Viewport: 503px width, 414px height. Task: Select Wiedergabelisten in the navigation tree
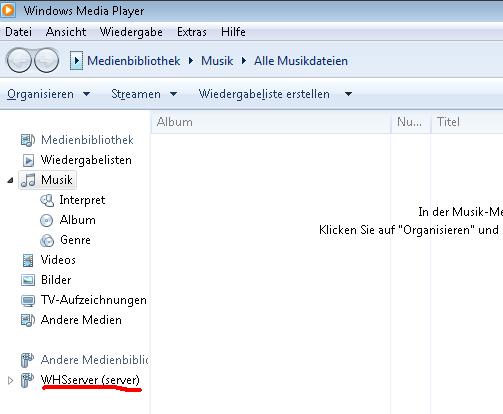(86, 160)
